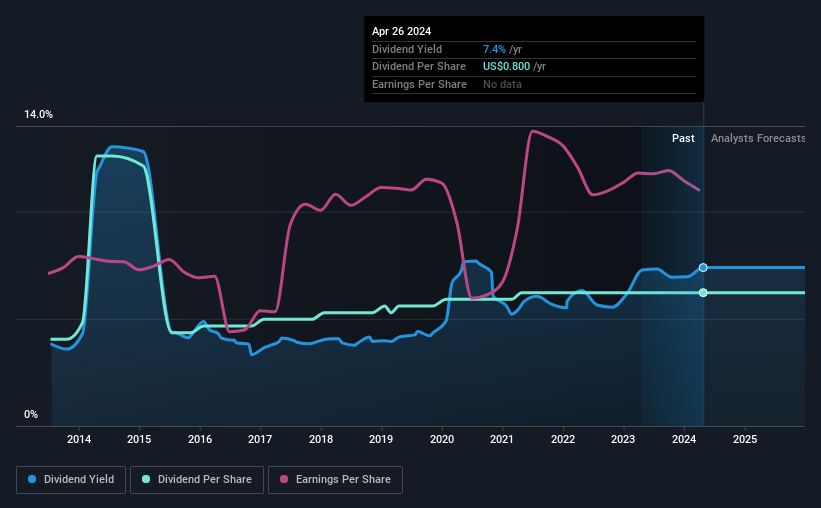Click the 7.4% dividend yield value
Image resolution: width=821 pixels, height=508 pixels.
click(x=494, y=49)
